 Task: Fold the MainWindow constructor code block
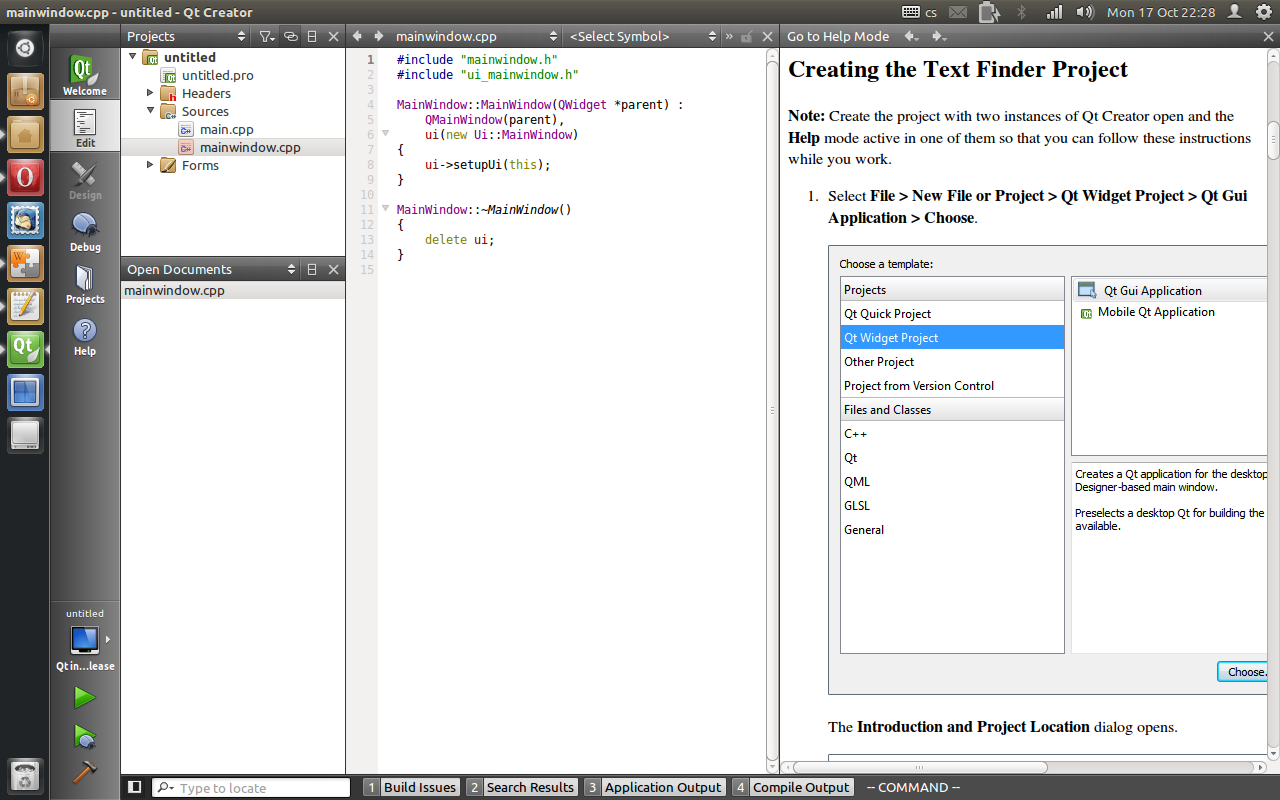point(385,134)
